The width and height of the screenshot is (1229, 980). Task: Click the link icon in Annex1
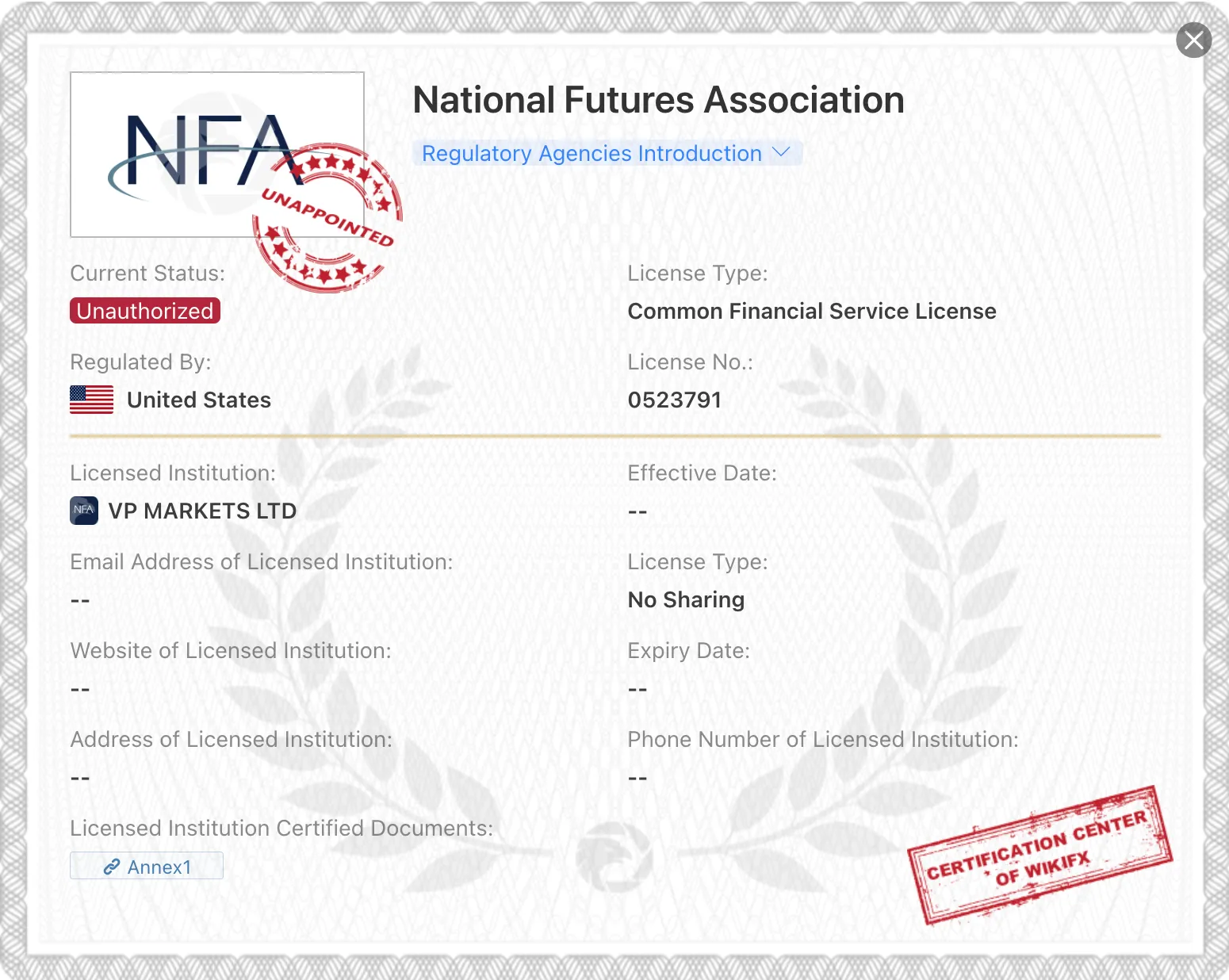(x=112, y=867)
